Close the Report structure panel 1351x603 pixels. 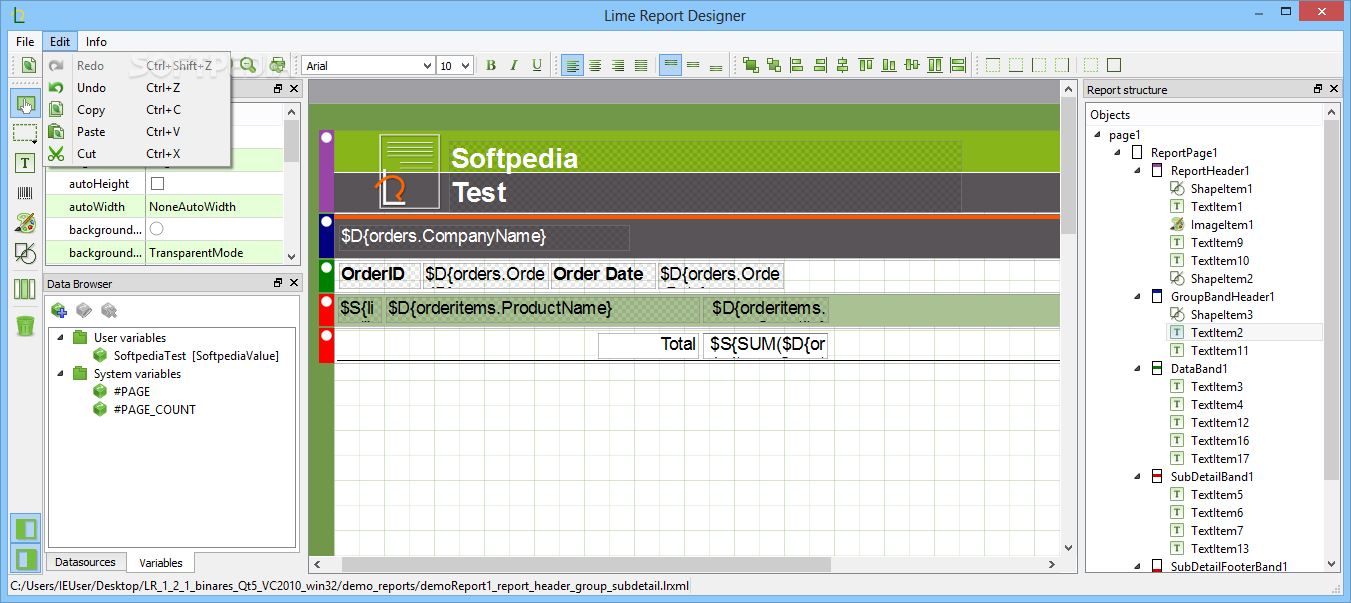click(1333, 89)
